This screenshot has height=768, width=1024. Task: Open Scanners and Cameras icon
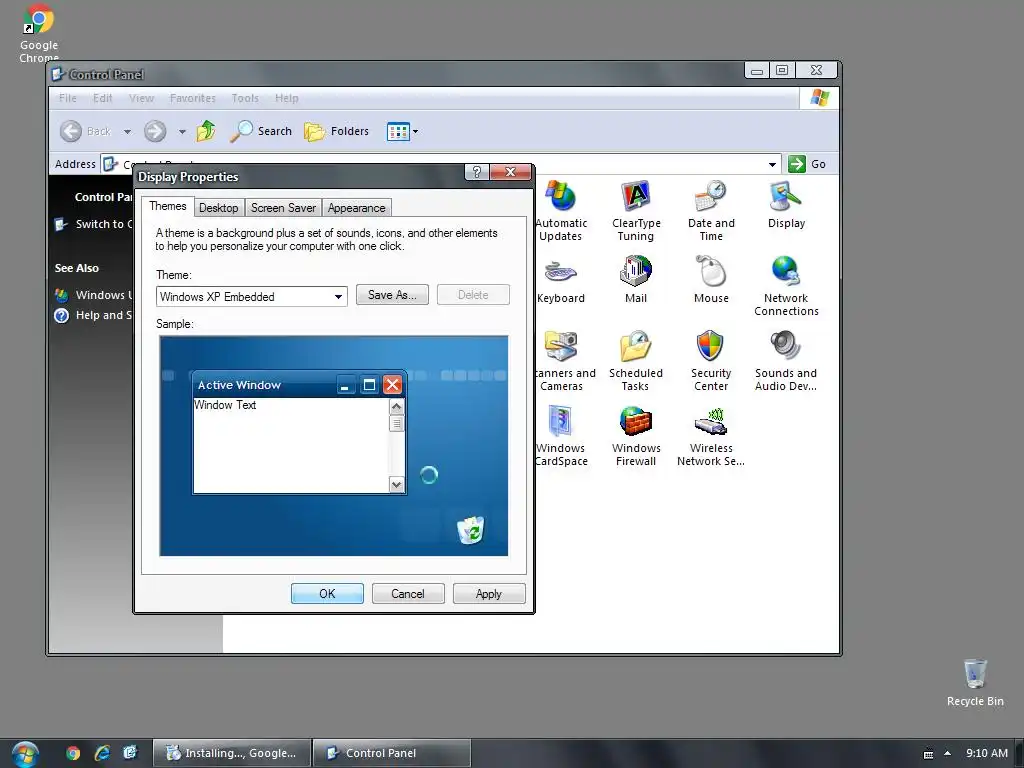563,360
